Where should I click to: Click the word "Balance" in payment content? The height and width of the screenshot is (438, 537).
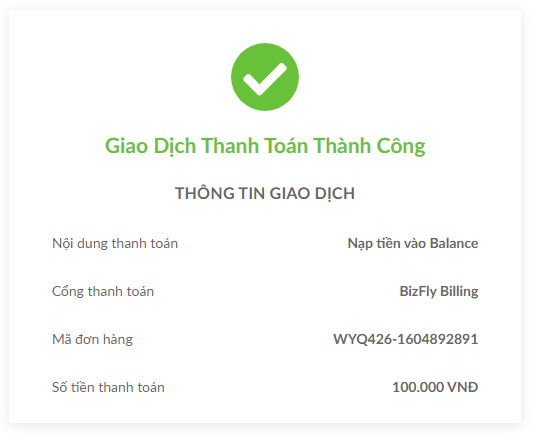(x=454, y=243)
